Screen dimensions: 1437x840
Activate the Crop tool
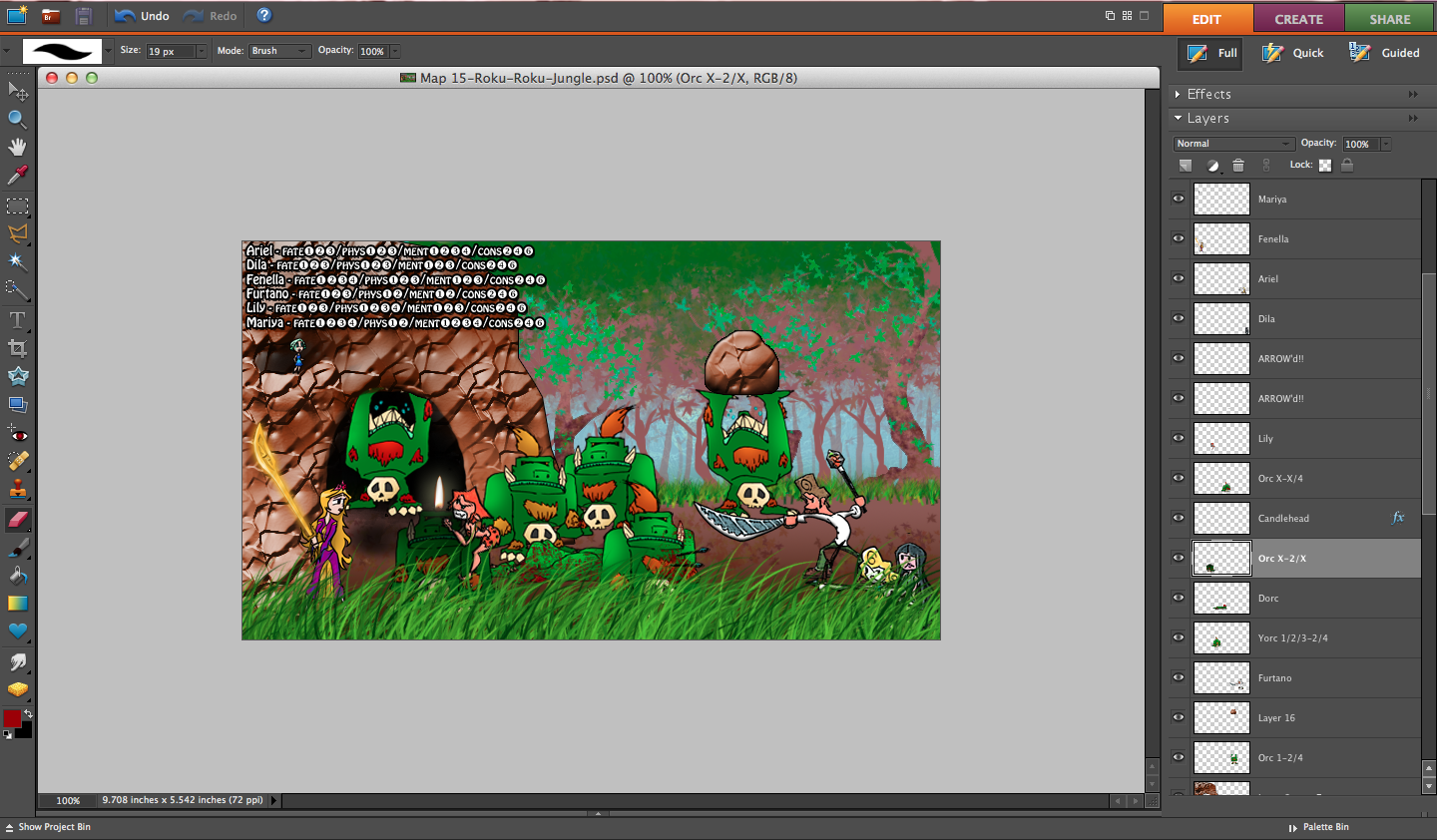[x=17, y=348]
